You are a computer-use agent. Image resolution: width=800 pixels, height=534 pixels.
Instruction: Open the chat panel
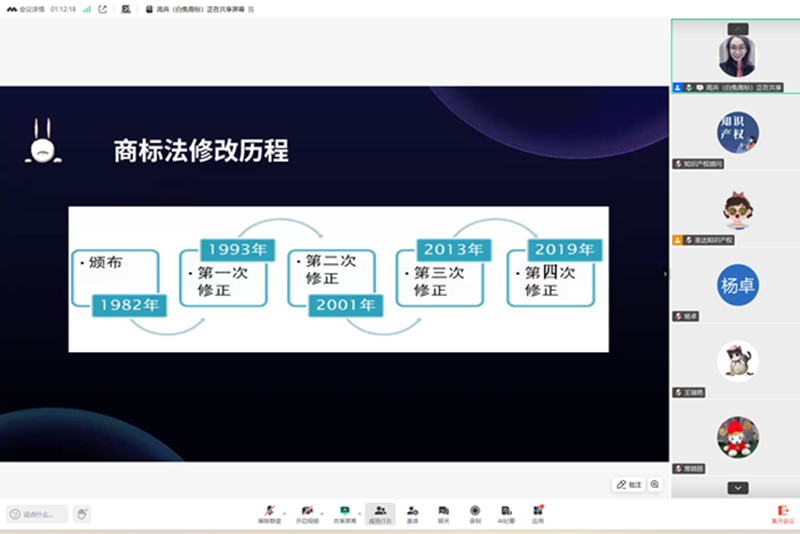pos(443,512)
